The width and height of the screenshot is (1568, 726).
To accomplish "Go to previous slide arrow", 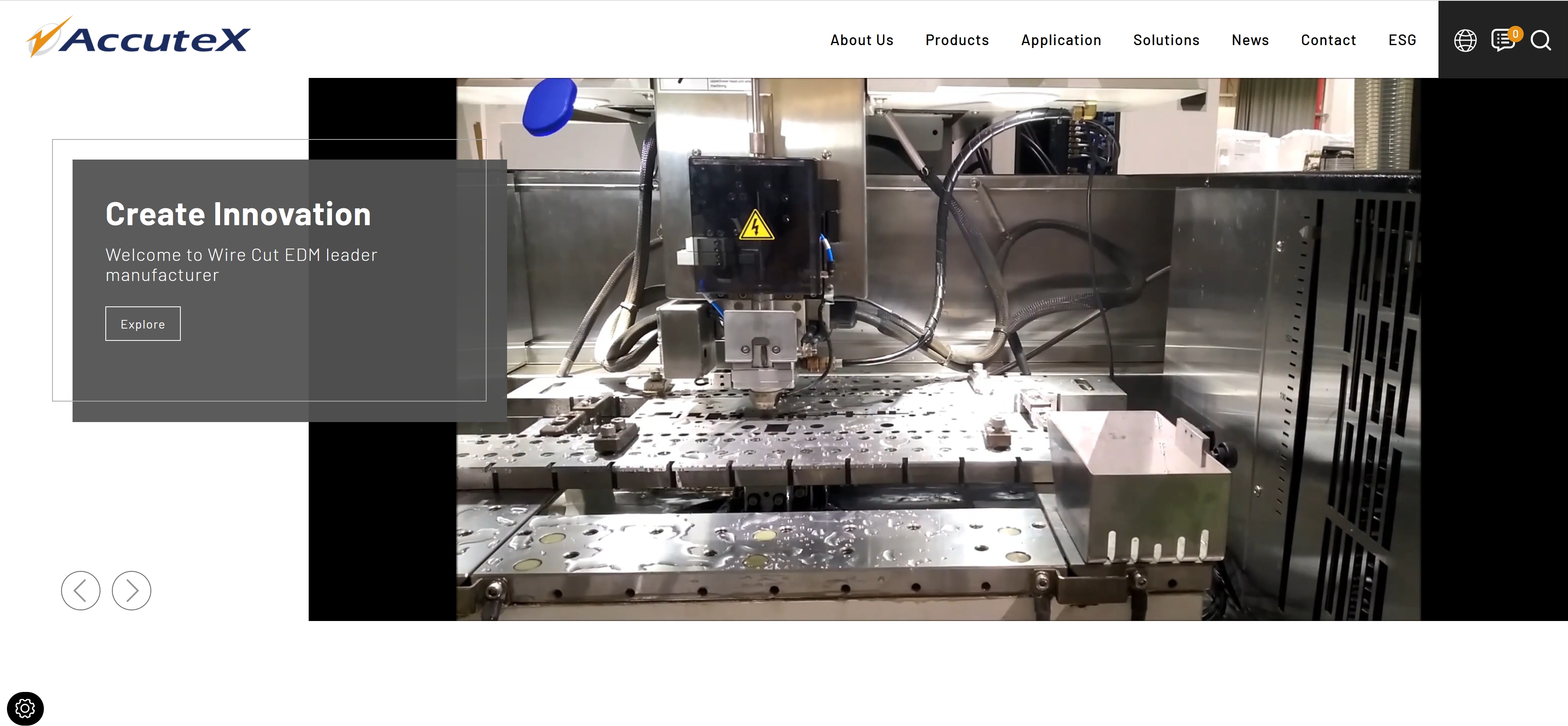I will (80, 590).
